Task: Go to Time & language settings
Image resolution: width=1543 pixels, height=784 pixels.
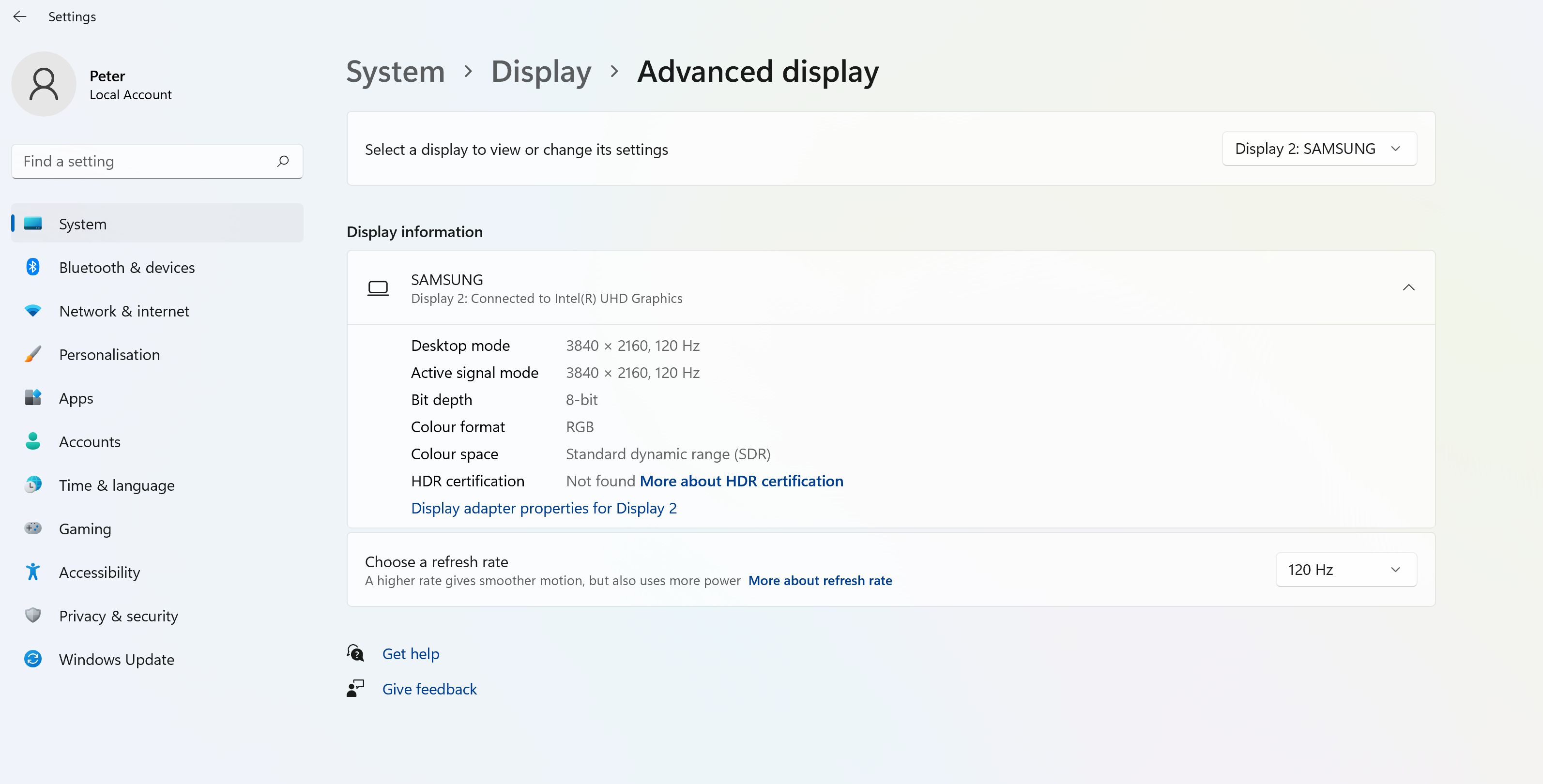Action: (x=117, y=485)
